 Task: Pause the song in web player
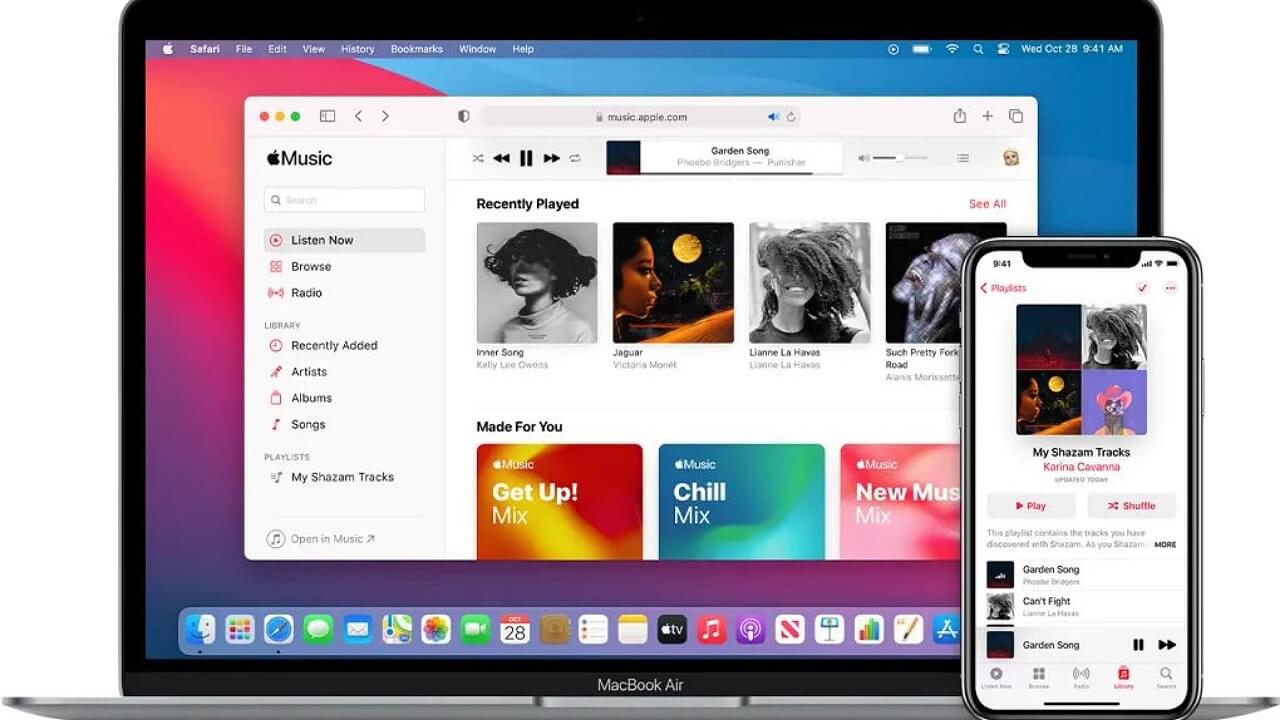(526, 158)
